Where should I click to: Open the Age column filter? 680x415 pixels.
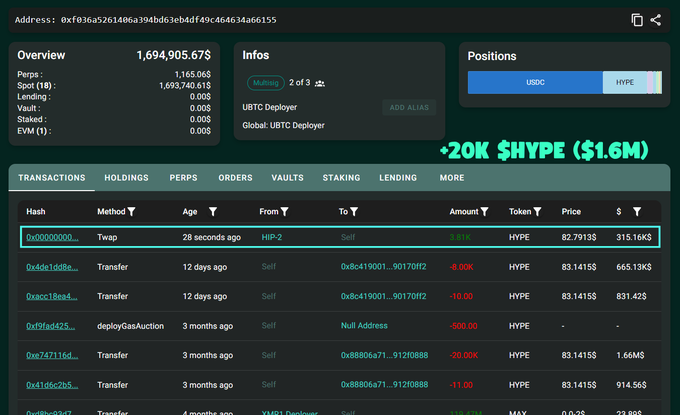(x=212, y=212)
